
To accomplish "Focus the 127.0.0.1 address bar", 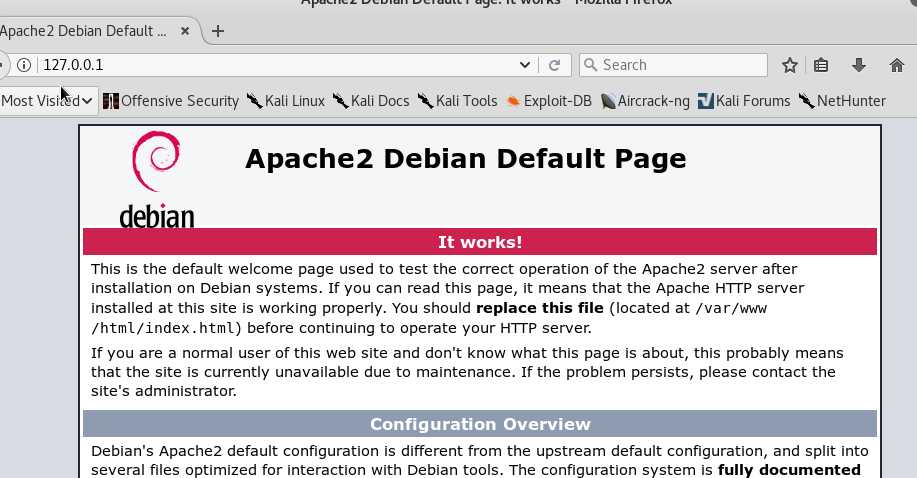I will (x=278, y=65).
